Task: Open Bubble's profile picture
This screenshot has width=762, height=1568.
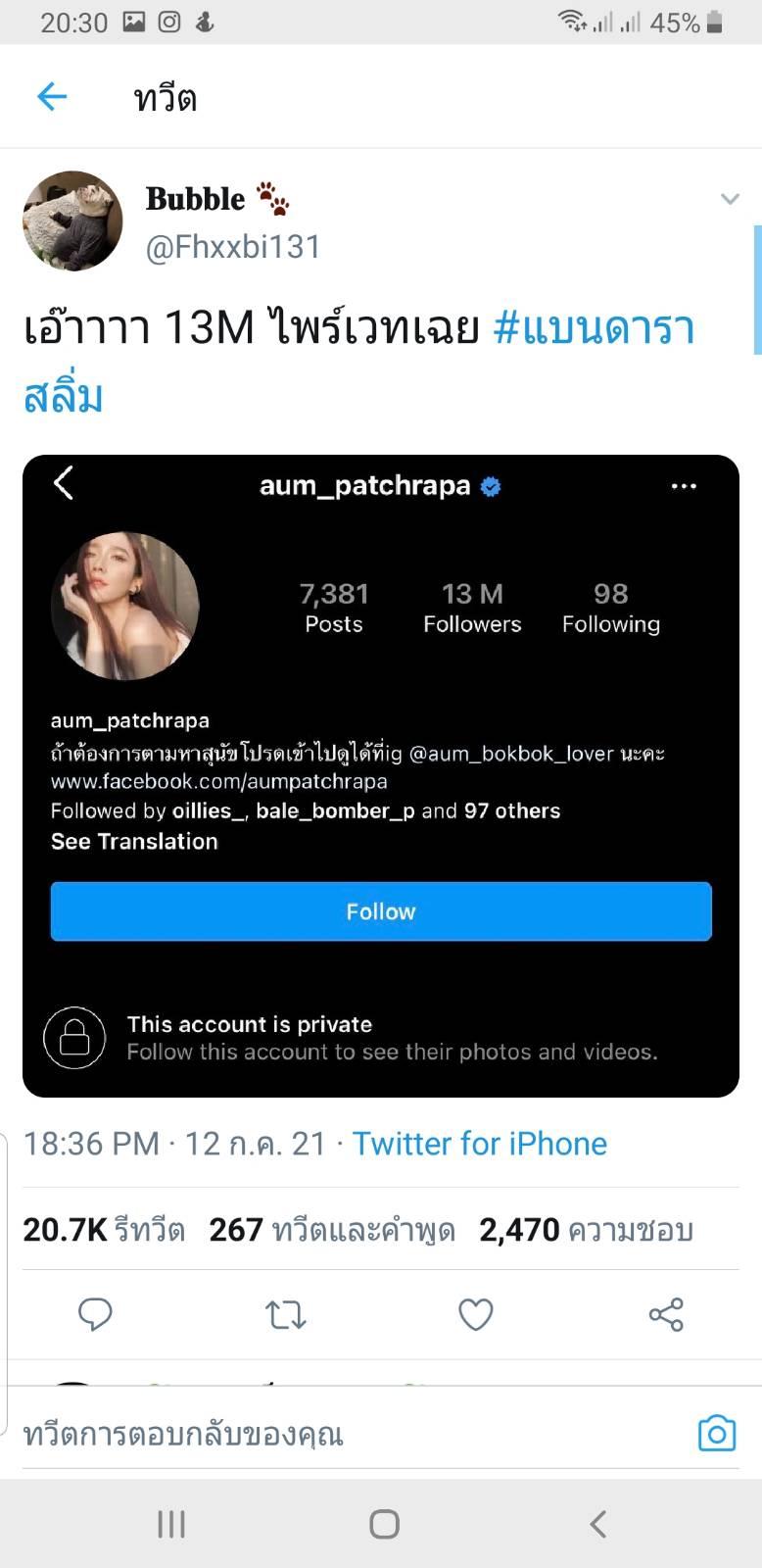Action: click(72, 221)
